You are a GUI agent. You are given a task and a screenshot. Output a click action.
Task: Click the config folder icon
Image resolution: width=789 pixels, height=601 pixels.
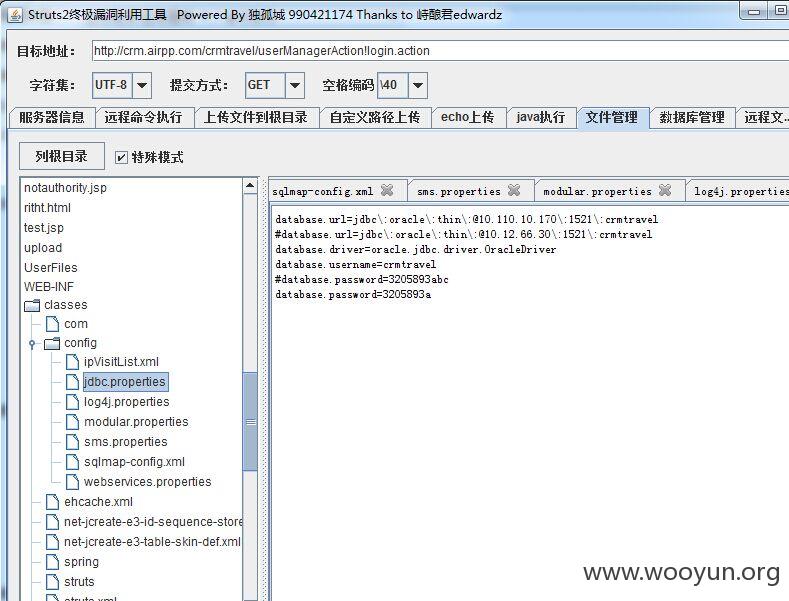[52, 343]
